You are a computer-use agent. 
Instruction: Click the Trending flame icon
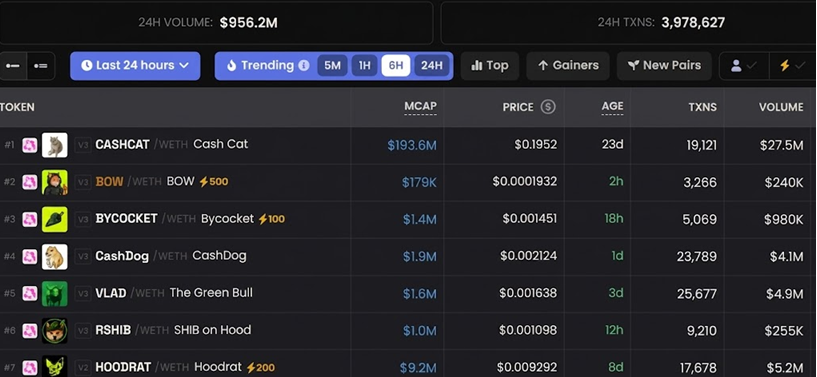[232, 66]
